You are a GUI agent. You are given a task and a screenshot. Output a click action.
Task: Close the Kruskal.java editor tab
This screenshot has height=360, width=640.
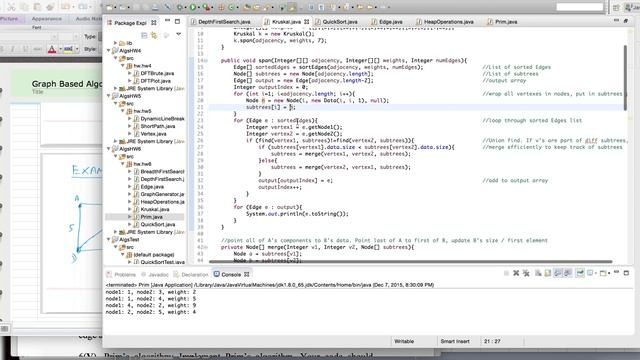point(306,22)
